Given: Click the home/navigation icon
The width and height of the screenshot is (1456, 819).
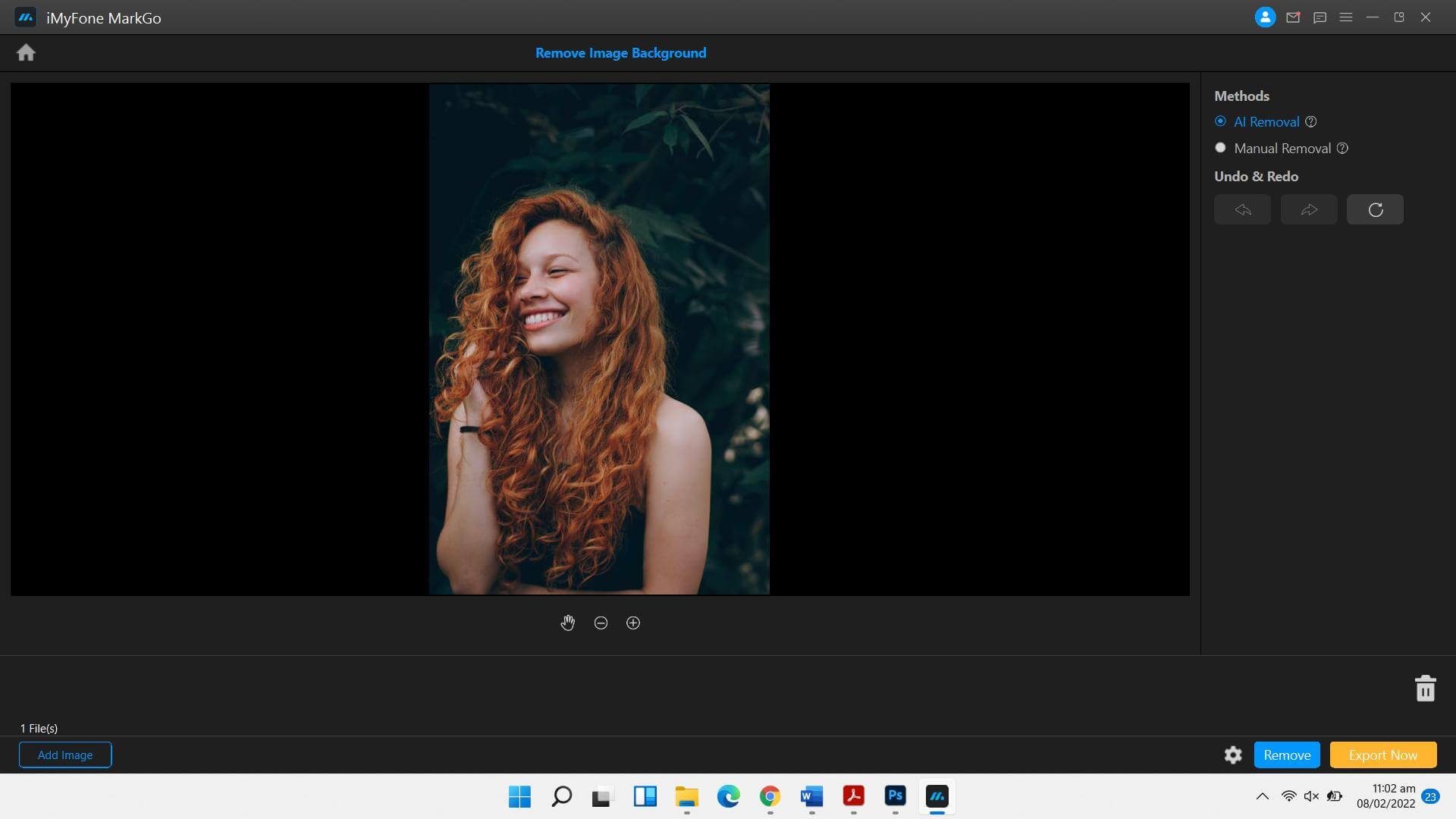Looking at the screenshot, I should pyautogui.click(x=26, y=52).
